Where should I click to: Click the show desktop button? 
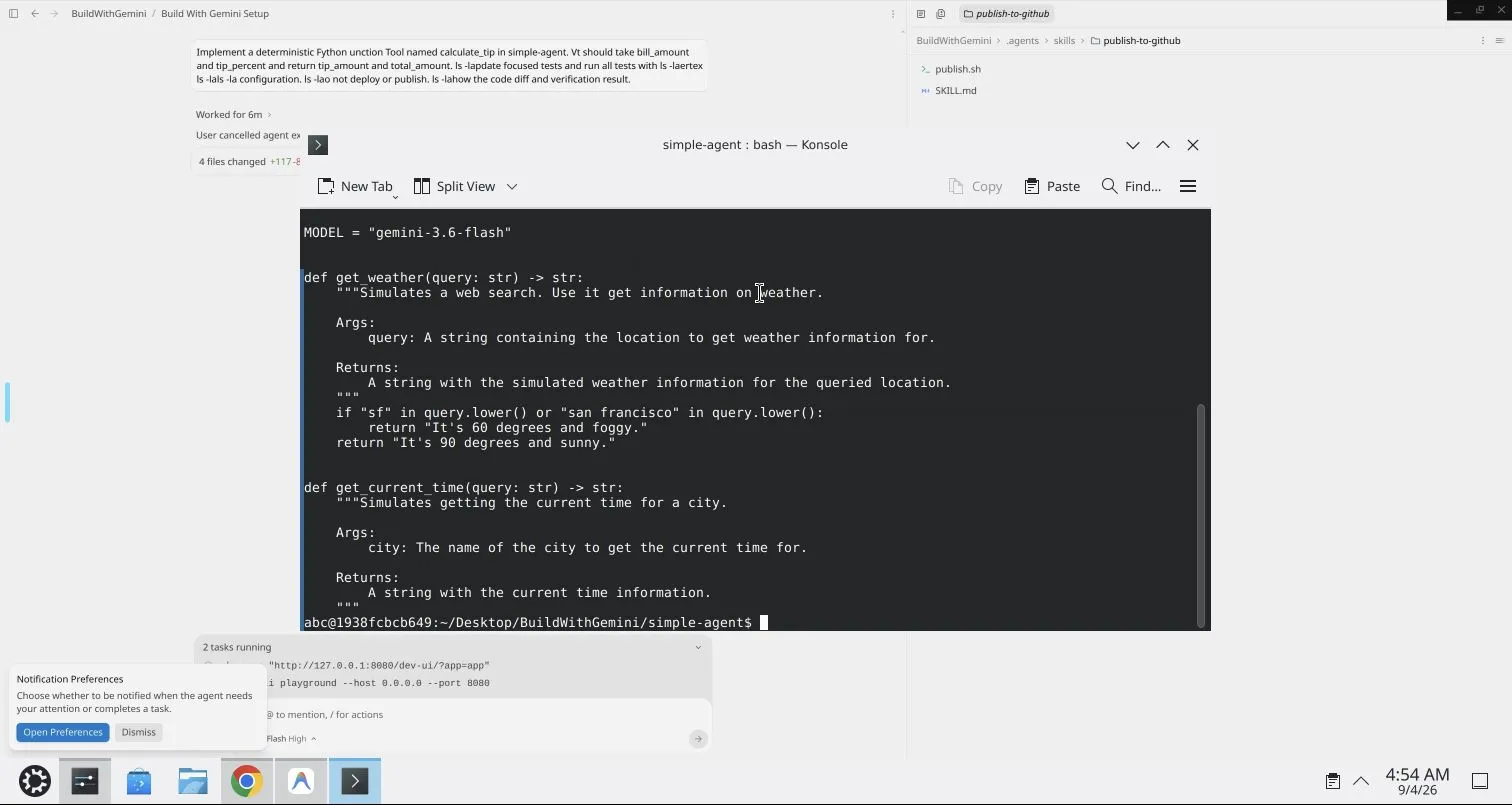tap(1480, 781)
